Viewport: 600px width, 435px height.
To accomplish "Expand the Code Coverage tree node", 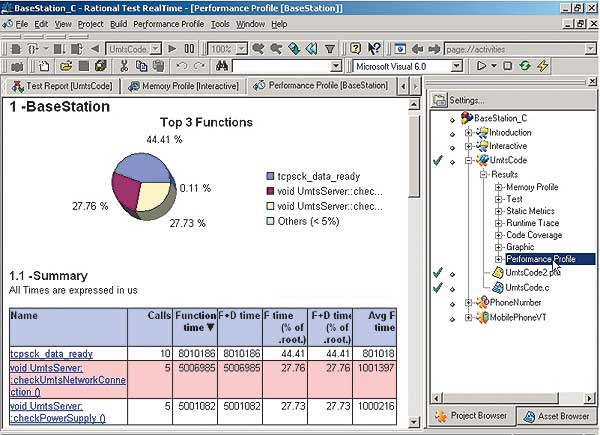I will click(x=498, y=235).
